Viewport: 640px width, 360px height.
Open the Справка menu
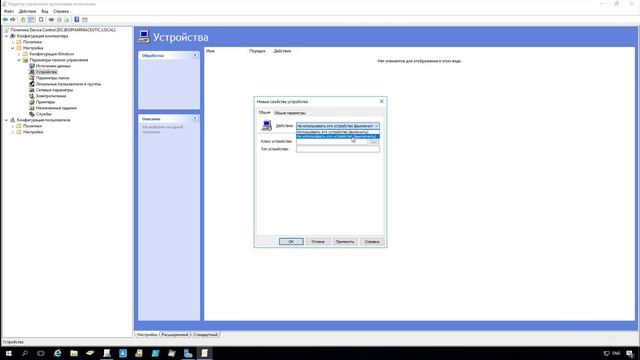(x=61, y=11)
